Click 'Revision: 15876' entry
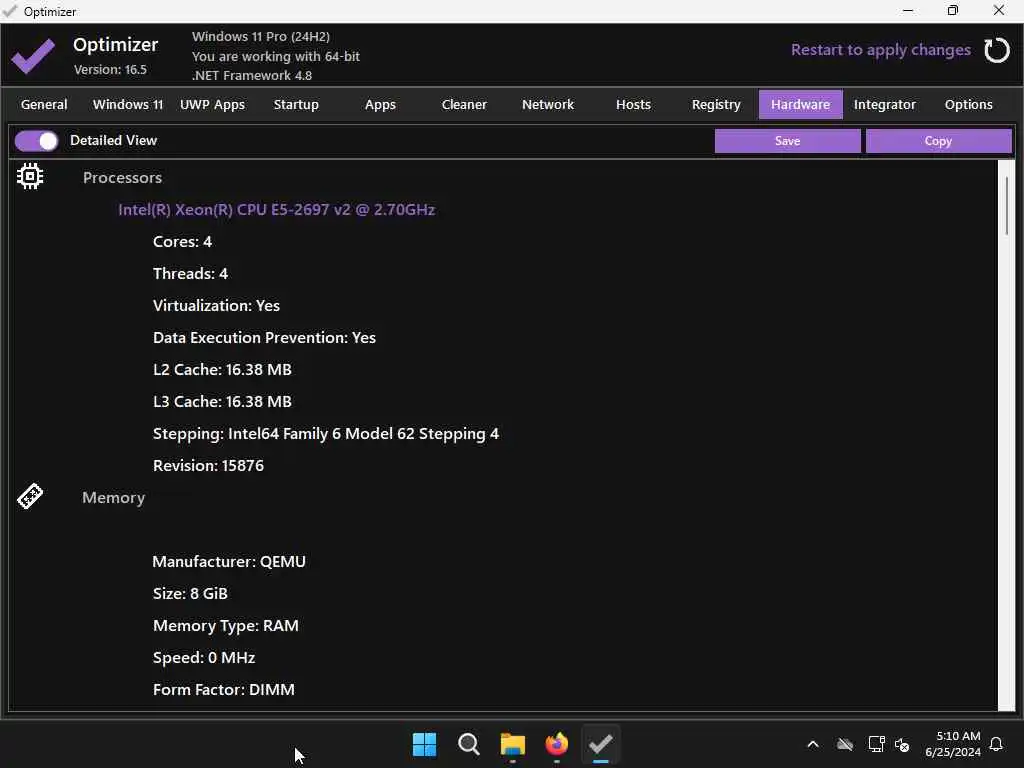Screen dimensions: 1024x768 coord(208,466)
